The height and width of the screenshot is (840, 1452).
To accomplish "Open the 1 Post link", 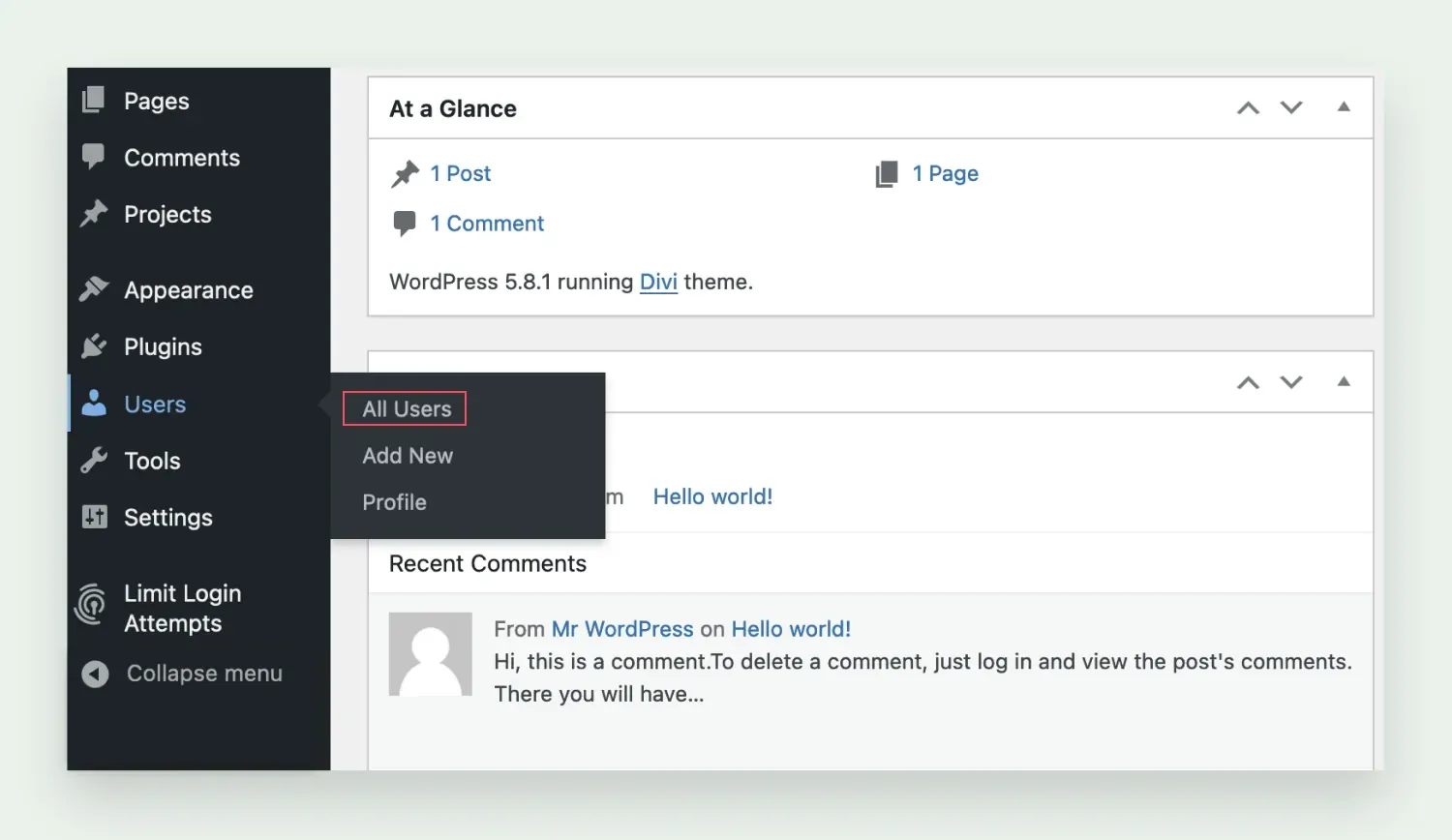I will pos(461,173).
